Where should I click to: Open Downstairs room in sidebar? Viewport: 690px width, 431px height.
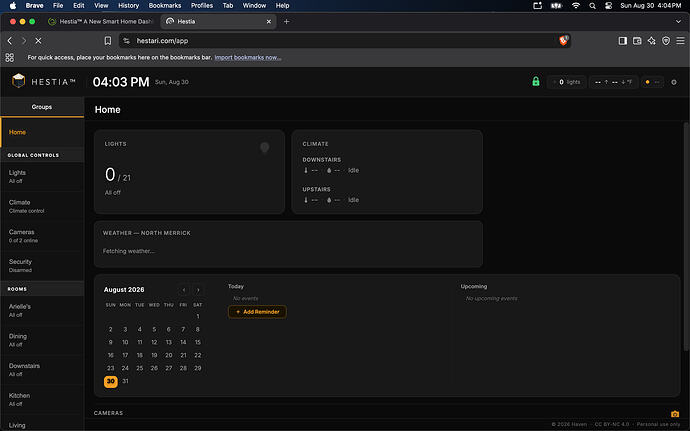coord(42,369)
